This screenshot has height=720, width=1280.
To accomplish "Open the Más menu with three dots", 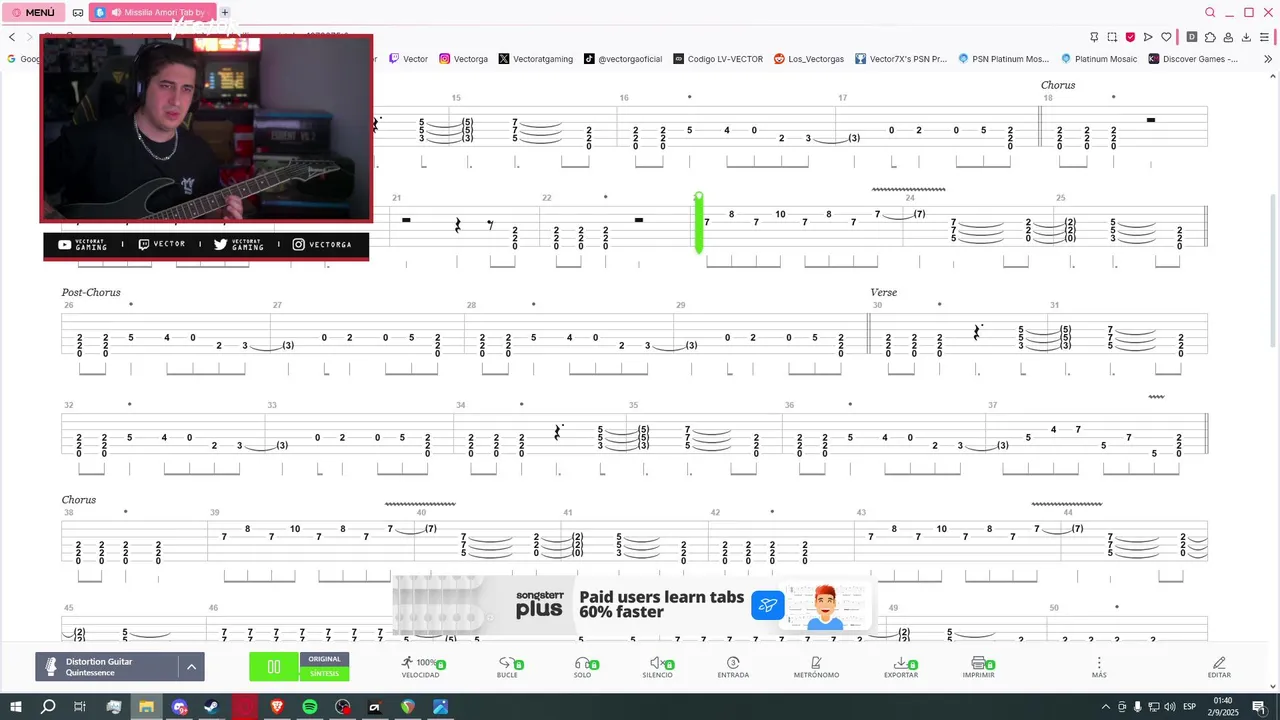I will click(1099, 667).
